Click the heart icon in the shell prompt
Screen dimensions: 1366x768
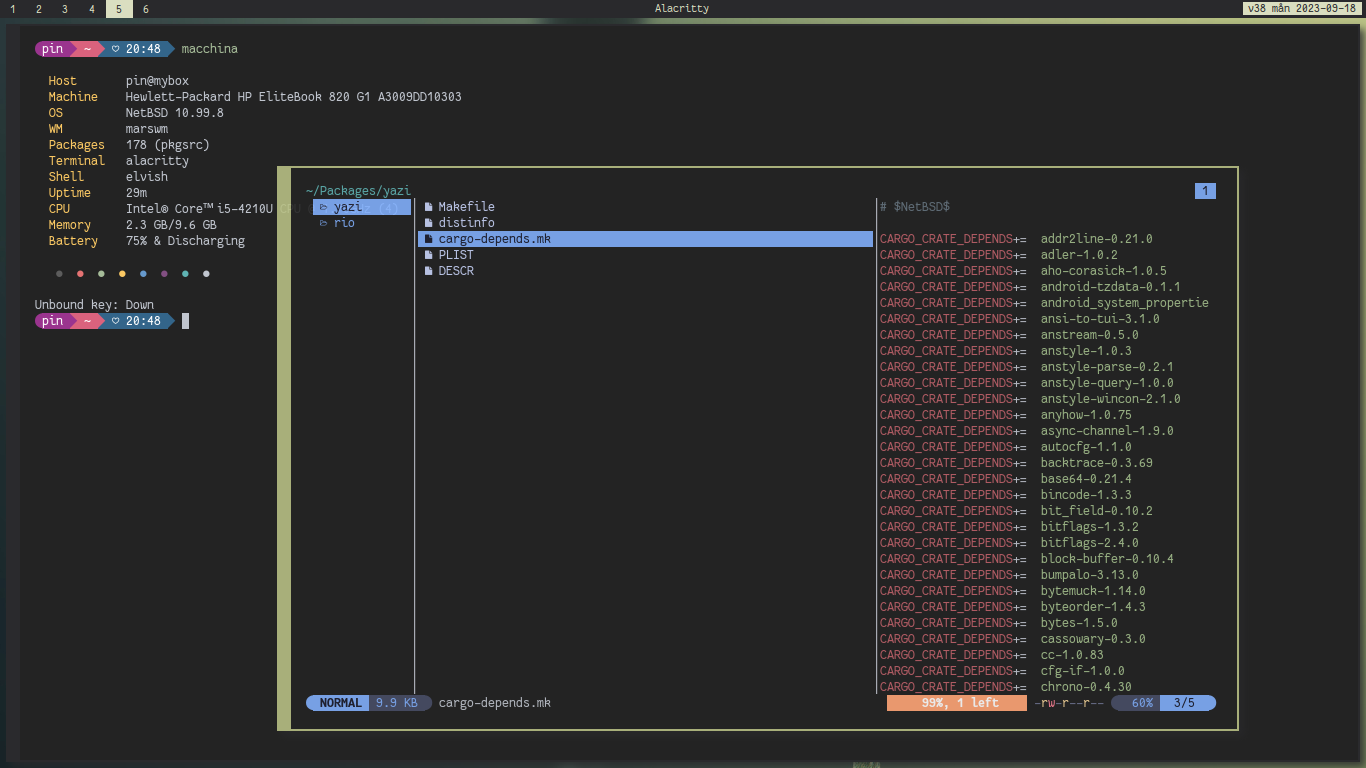pos(113,48)
